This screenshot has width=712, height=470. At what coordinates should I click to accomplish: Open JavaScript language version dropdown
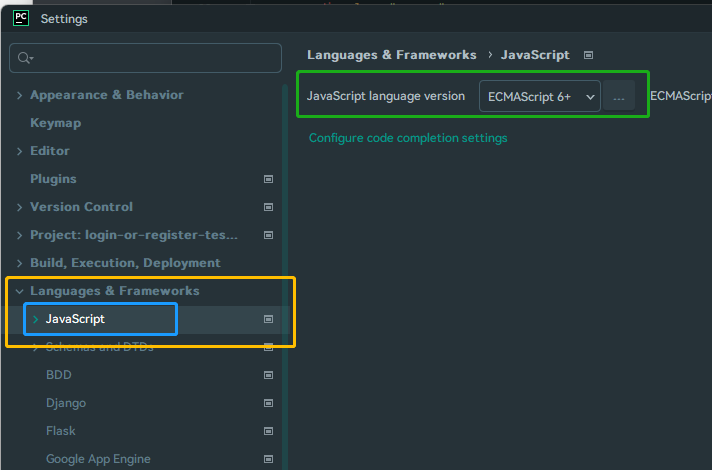point(540,96)
